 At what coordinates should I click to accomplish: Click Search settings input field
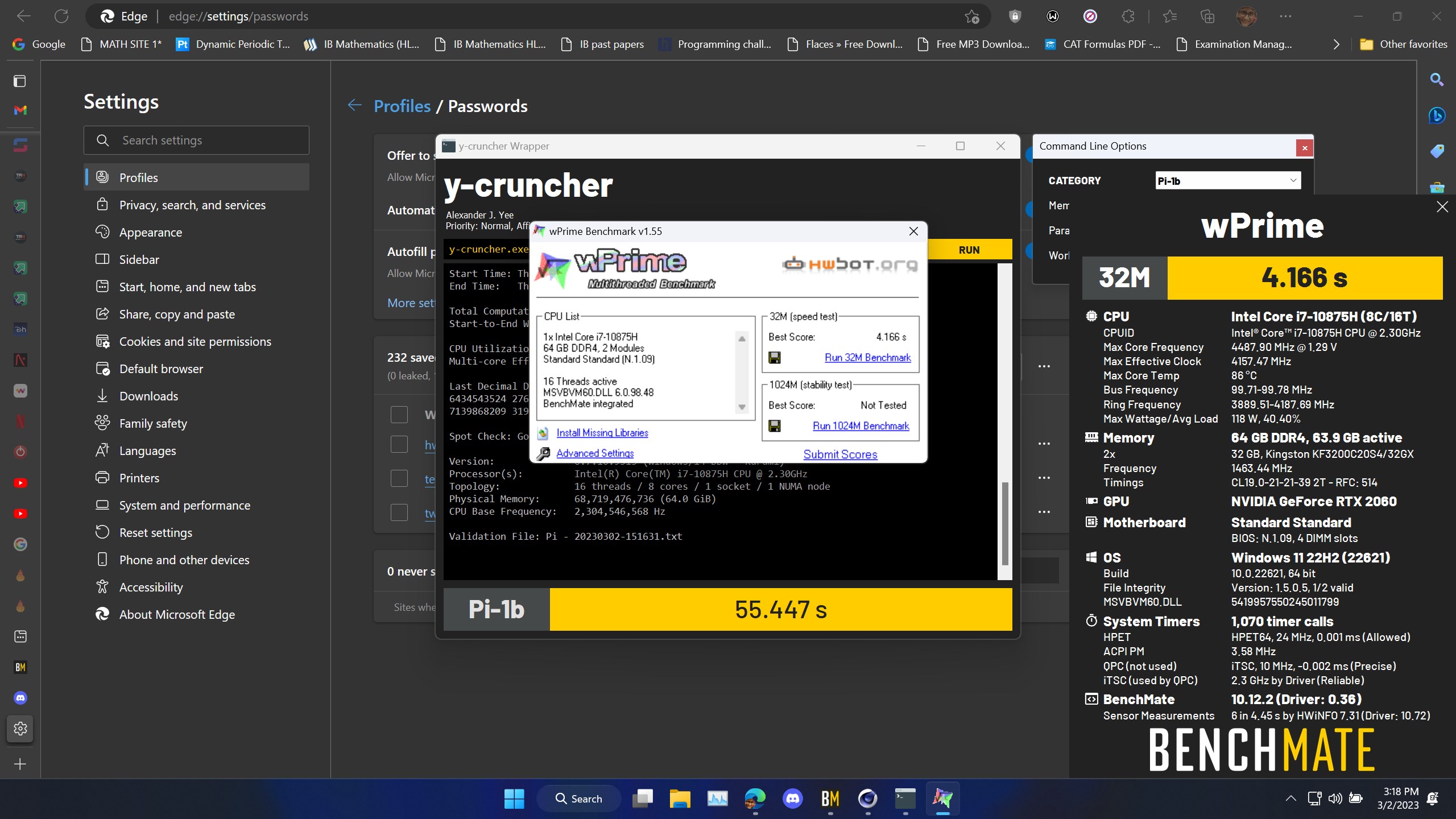[x=197, y=140]
